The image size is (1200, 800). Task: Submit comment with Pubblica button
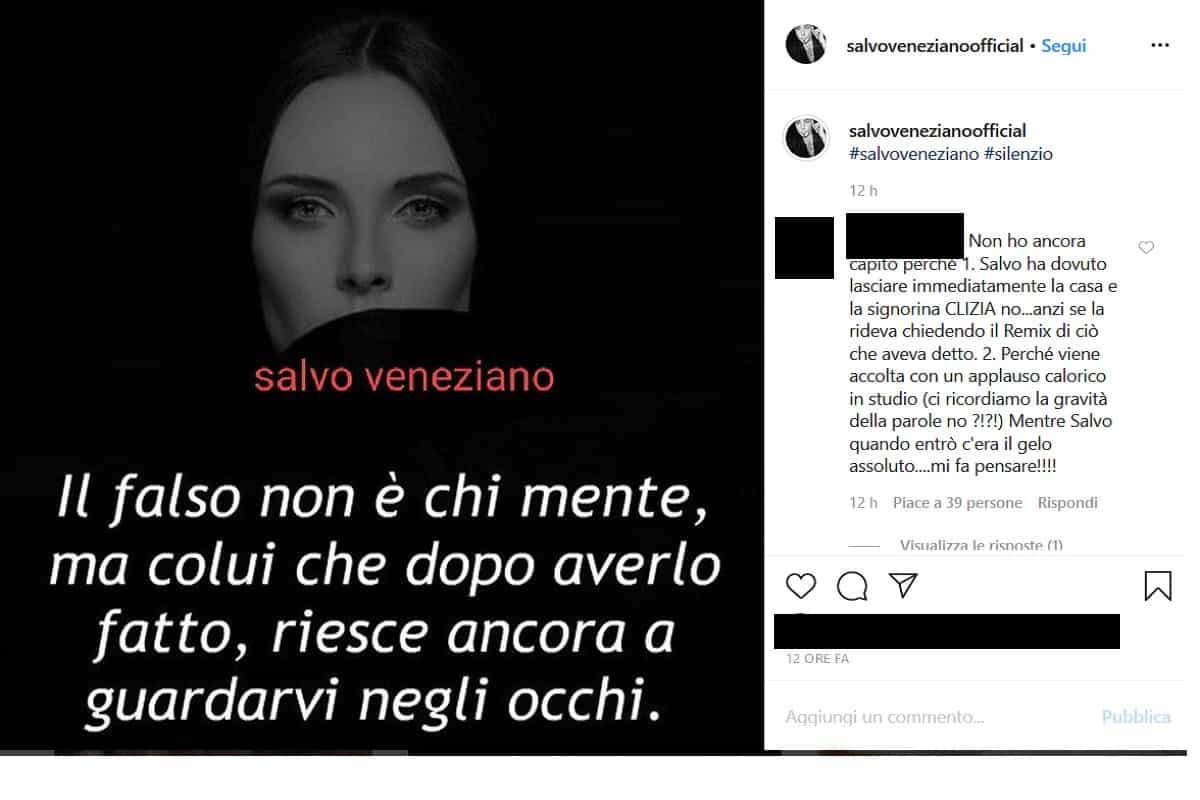[x=1136, y=717]
